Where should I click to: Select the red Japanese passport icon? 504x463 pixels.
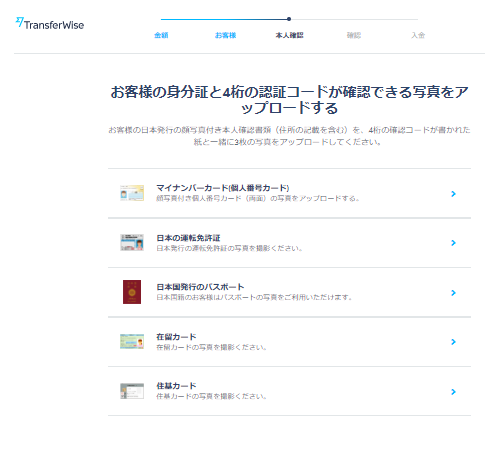(x=132, y=292)
